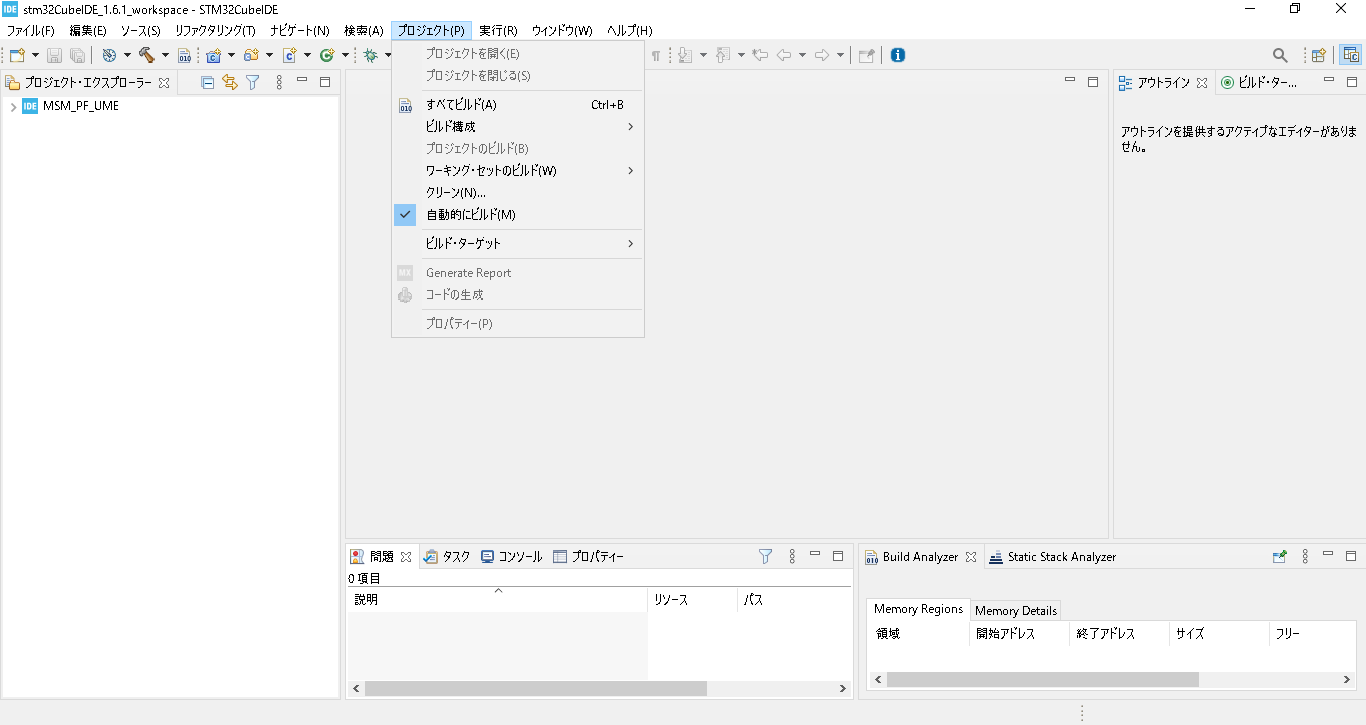Click the pin icon in Build Analyzer view
Image resolution: width=1366 pixels, height=725 pixels.
1279,556
